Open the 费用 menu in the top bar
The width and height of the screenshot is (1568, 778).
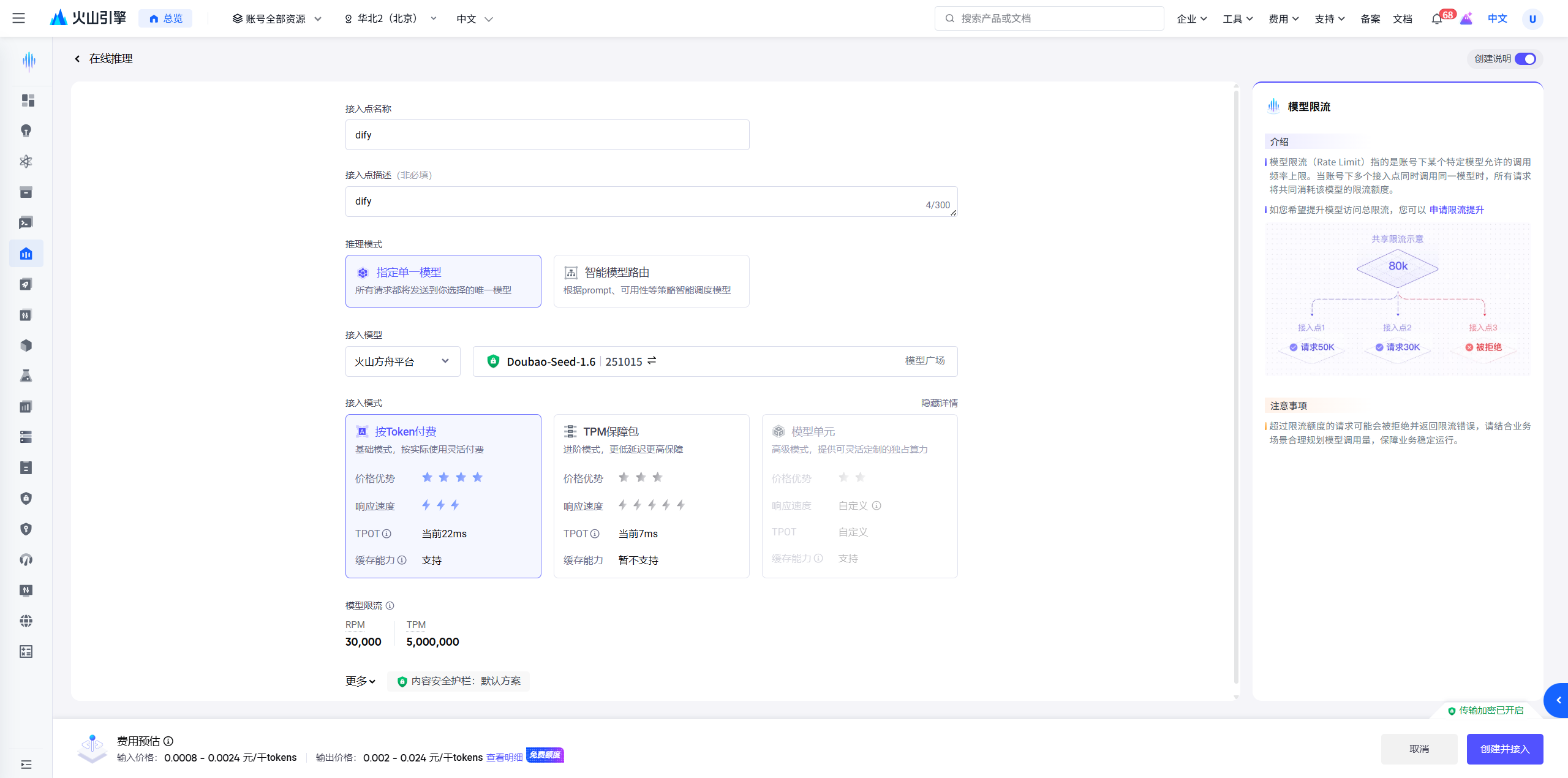pyautogui.click(x=1283, y=19)
